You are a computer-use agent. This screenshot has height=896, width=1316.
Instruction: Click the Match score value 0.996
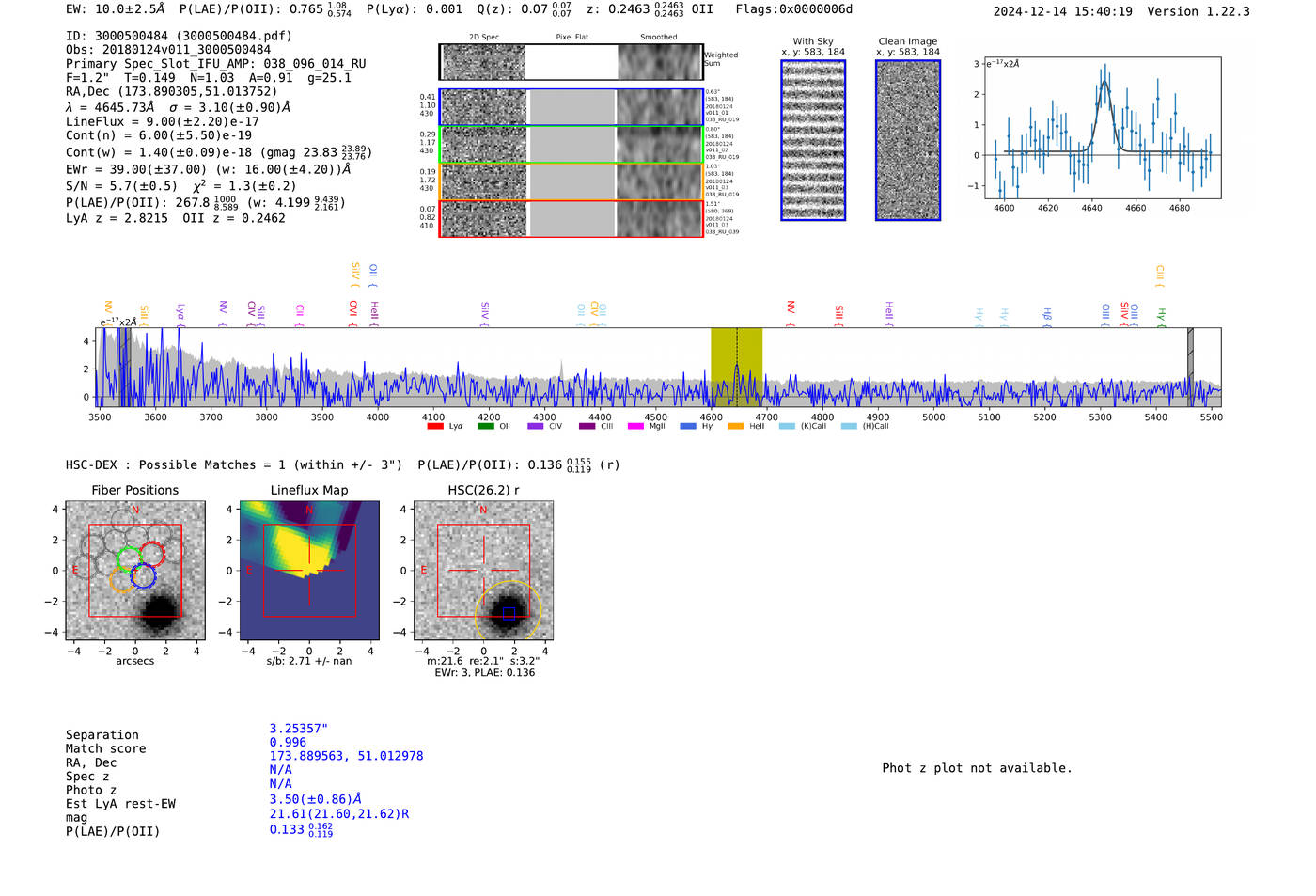(288, 743)
